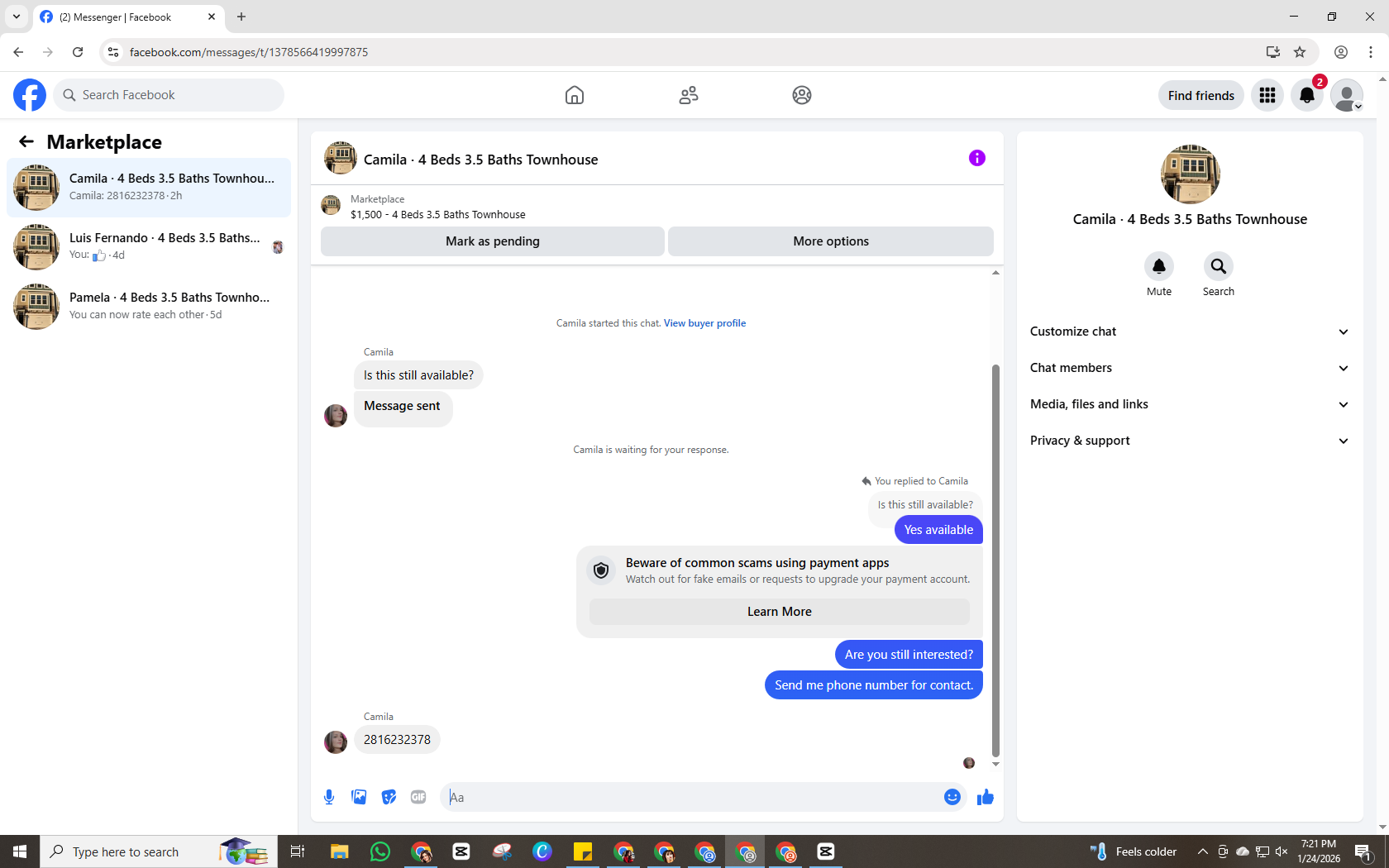Click the message text field Aa

693,797
